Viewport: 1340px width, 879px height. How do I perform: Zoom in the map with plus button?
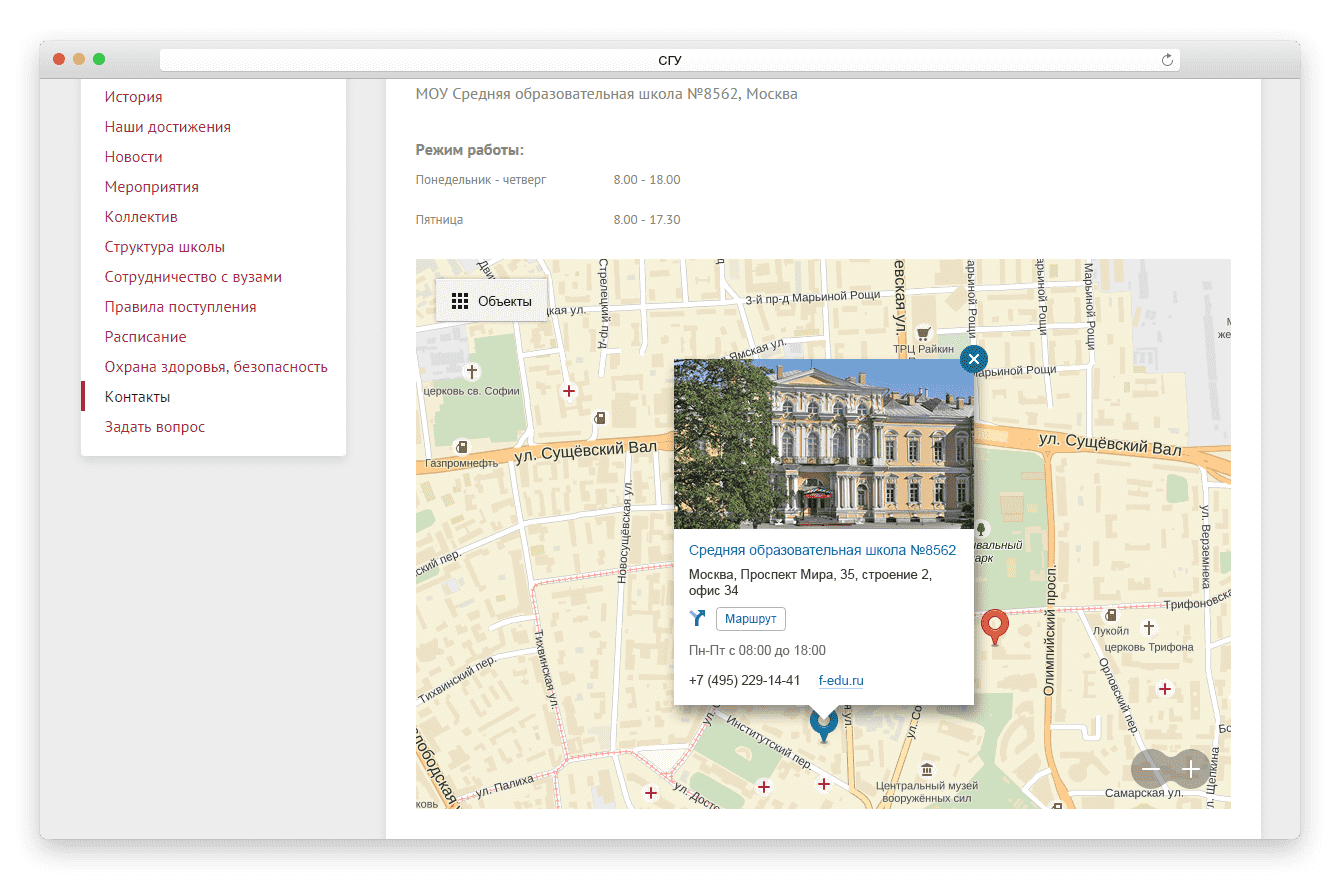coord(1191,769)
